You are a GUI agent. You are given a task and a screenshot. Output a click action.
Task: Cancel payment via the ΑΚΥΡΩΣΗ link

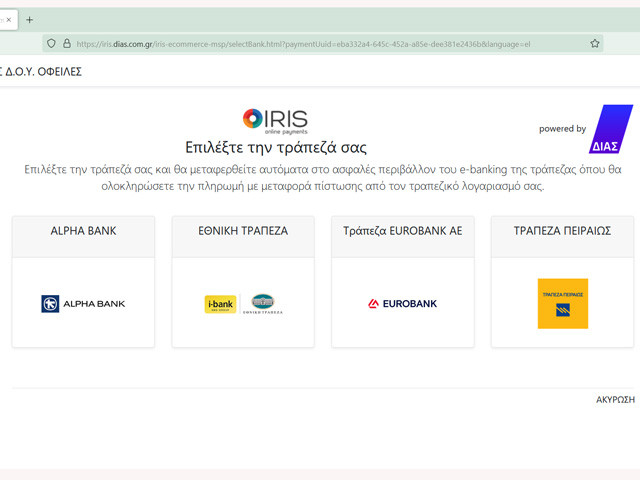(615, 399)
